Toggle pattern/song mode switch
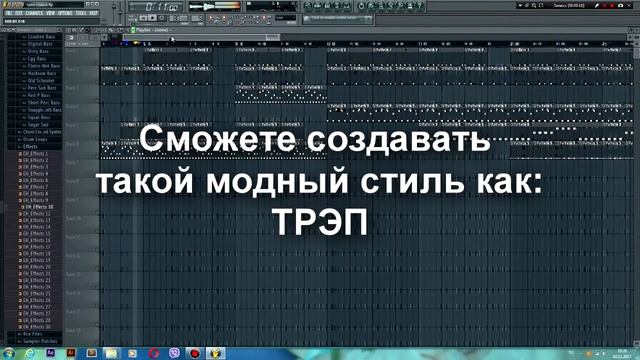The image size is (640, 360). [x=132, y=18]
